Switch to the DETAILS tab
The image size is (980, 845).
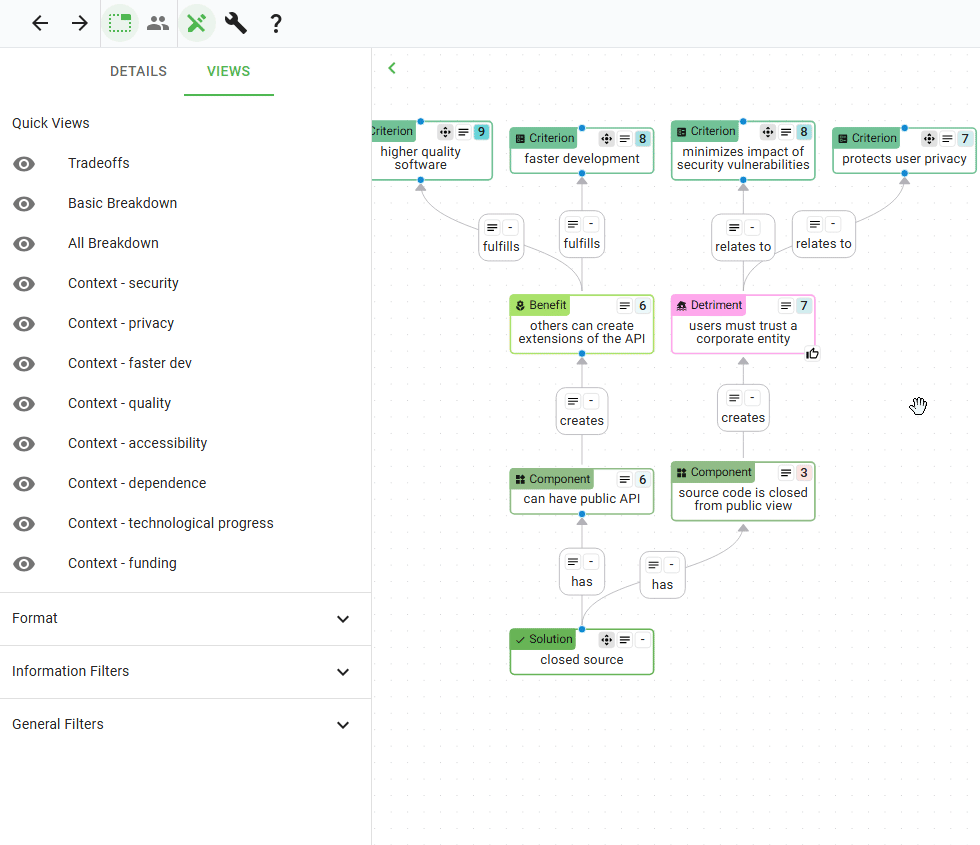138,71
